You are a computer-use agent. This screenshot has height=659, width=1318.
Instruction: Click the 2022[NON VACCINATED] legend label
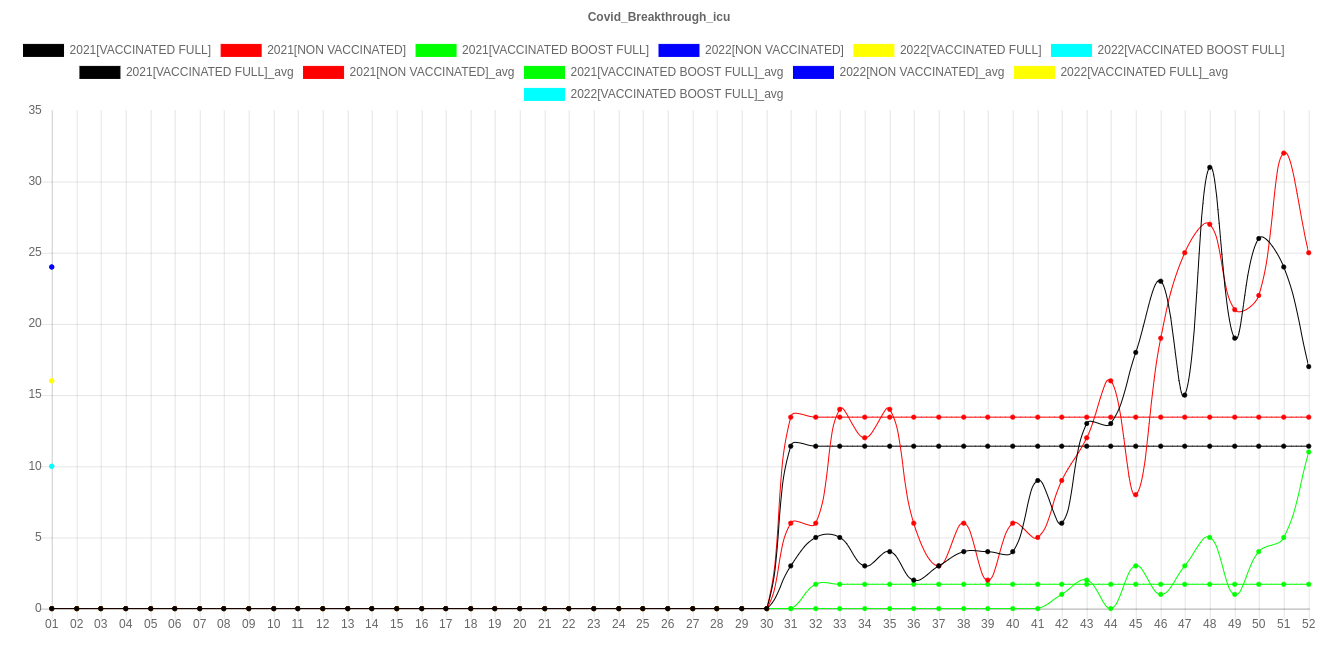pos(771,50)
